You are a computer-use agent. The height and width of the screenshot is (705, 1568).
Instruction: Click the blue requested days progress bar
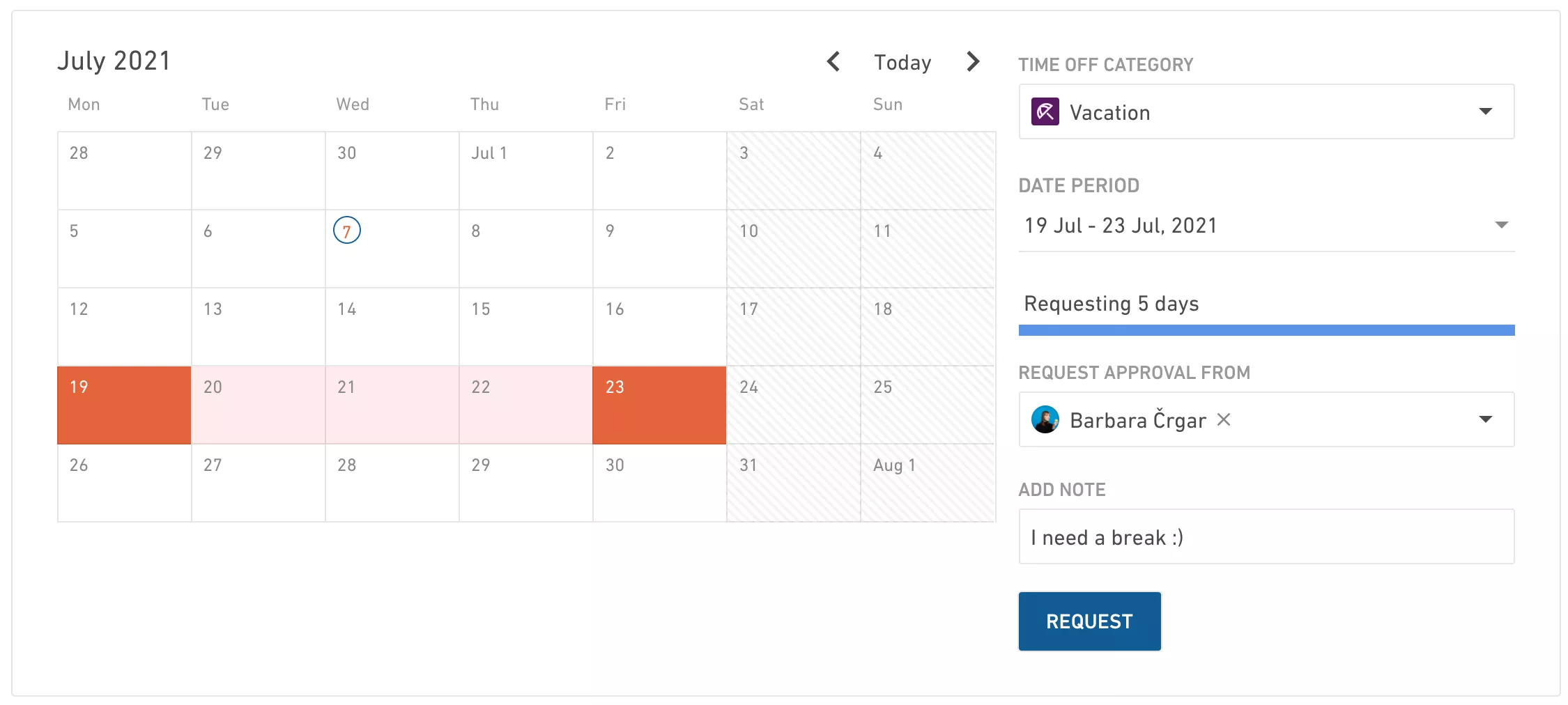1266,330
